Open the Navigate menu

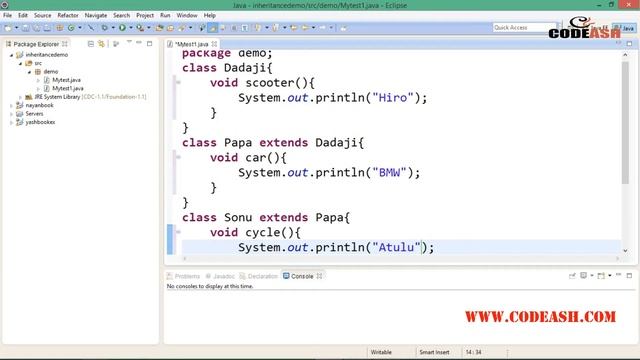96,16
